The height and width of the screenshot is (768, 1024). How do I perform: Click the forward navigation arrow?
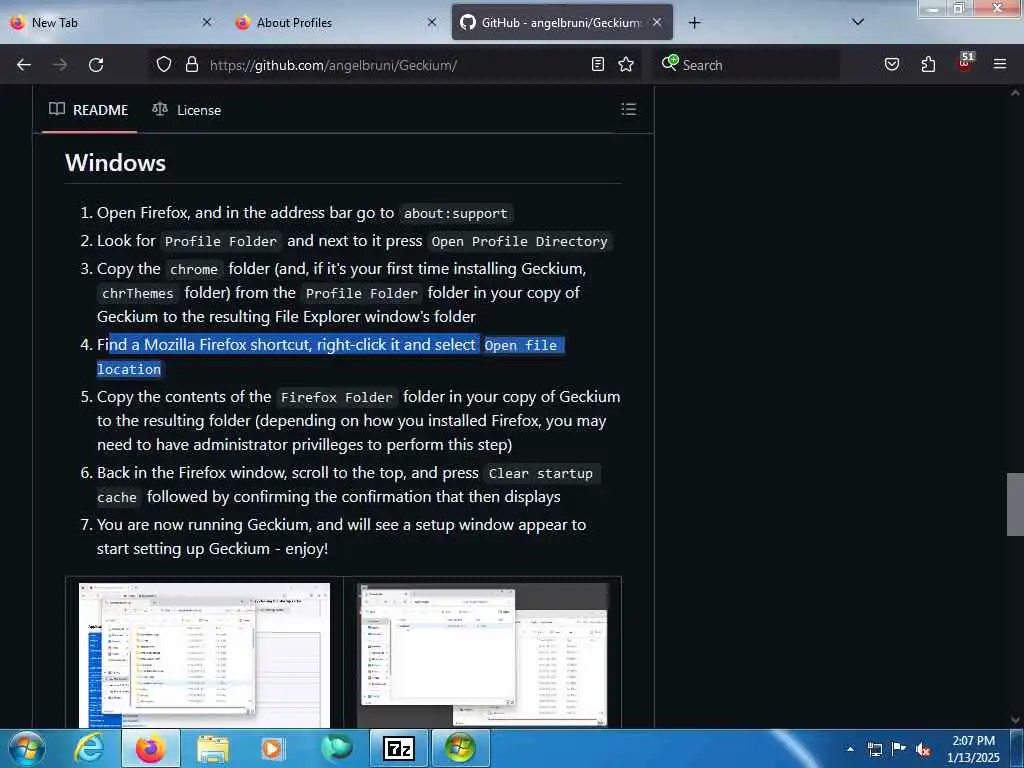tap(60, 65)
